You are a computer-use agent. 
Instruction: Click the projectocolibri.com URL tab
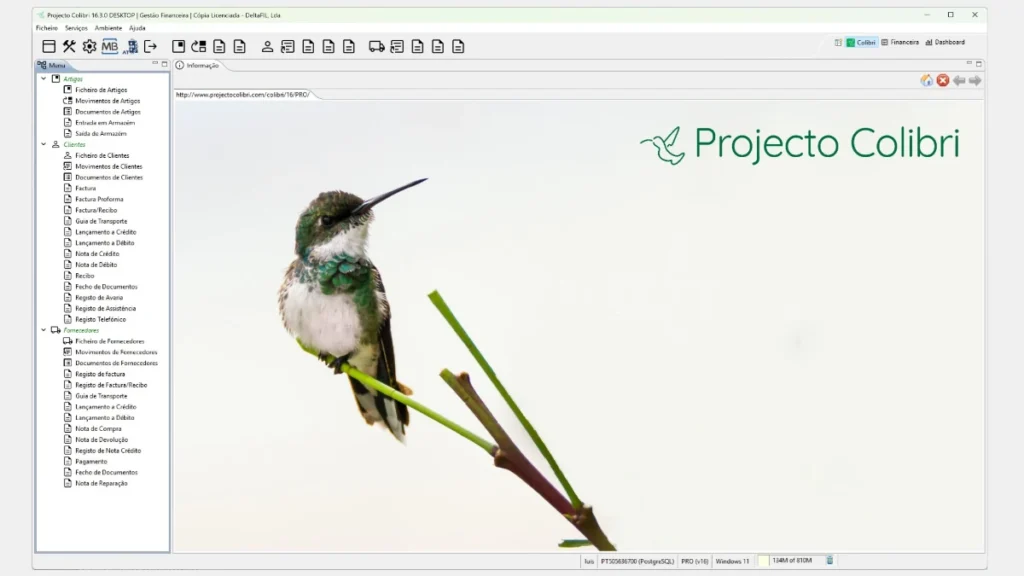[x=243, y=95]
